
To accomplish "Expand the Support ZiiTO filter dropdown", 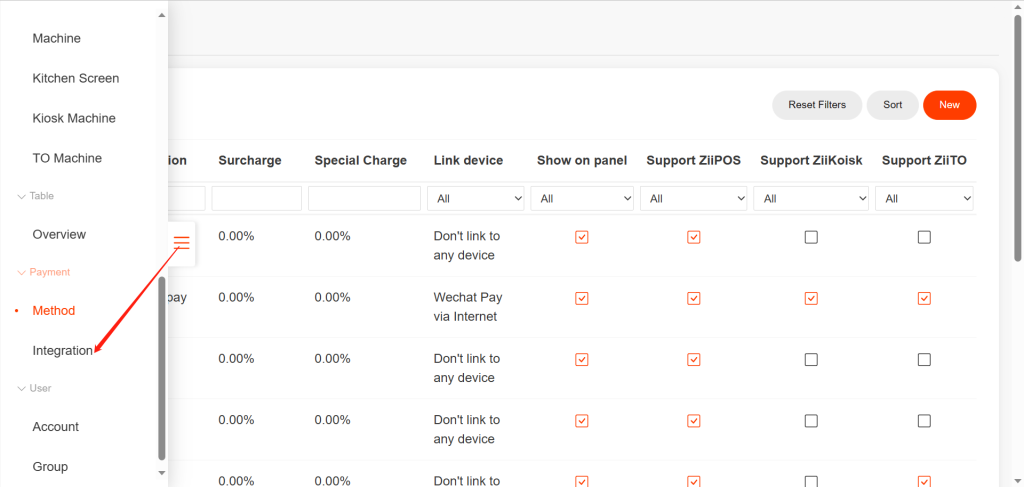I will 924,199.
